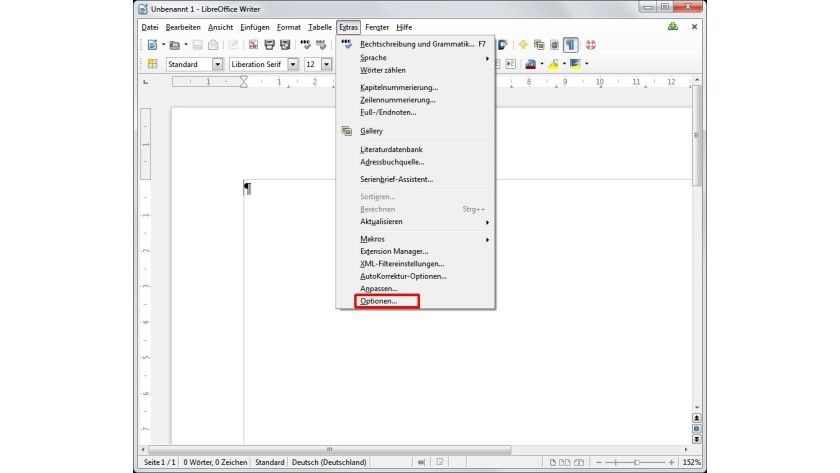Click the navigation circle button
The width and height of the screenshot is (840, 473).
(696, 429)
